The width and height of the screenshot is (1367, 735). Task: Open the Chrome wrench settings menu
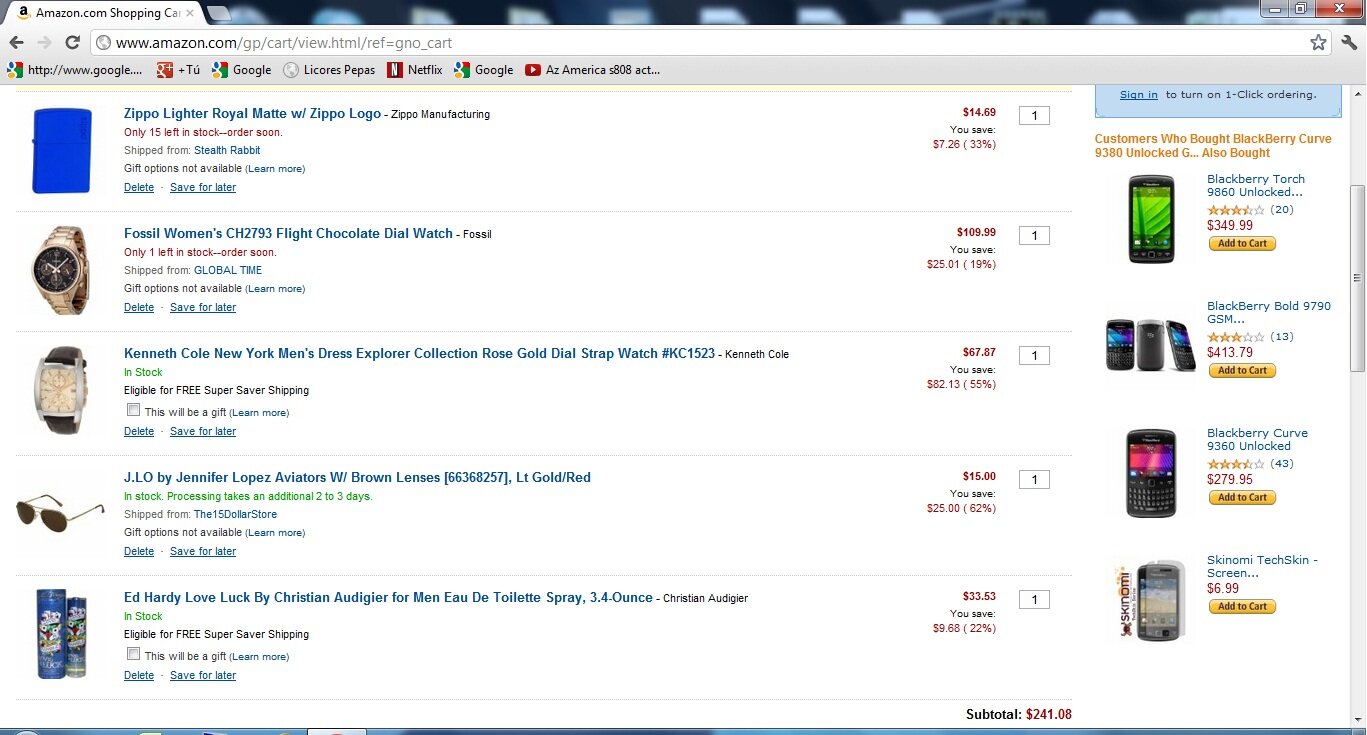click(1349, 42)
